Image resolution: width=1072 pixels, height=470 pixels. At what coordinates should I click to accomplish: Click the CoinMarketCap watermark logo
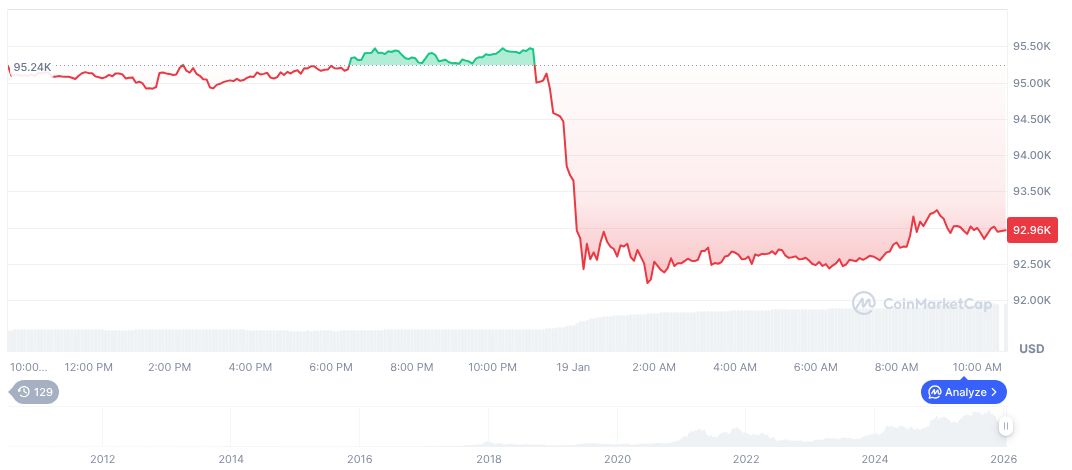click(864, 303)
